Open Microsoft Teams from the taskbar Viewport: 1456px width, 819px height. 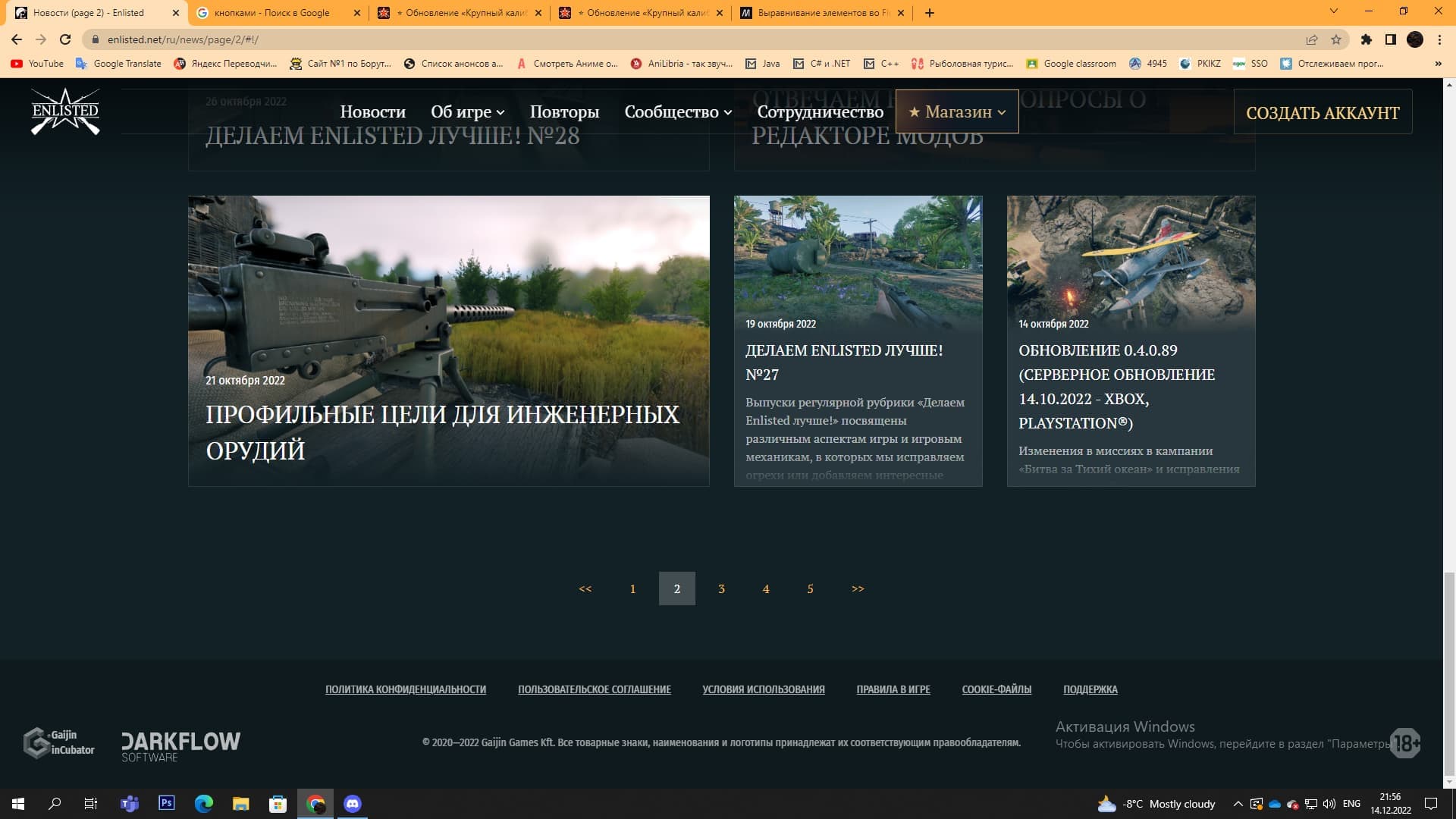[x=130, y=804]
